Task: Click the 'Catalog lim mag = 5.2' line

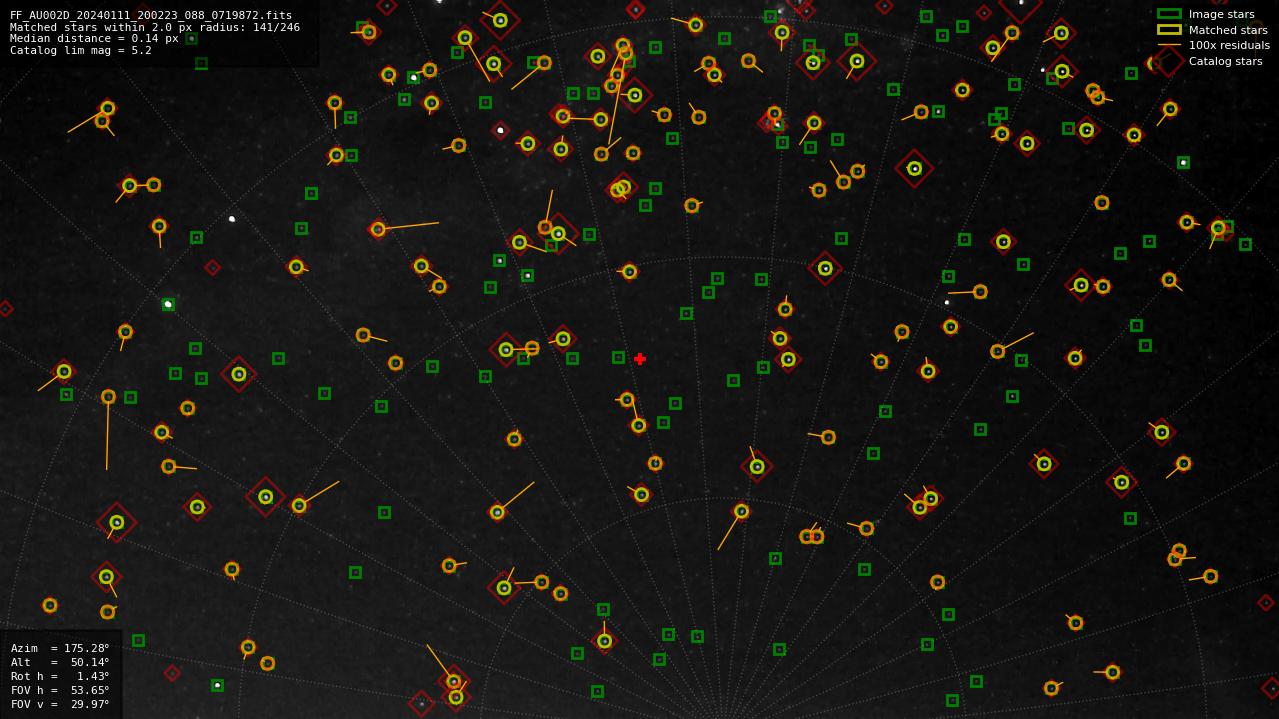Action: 81,51
